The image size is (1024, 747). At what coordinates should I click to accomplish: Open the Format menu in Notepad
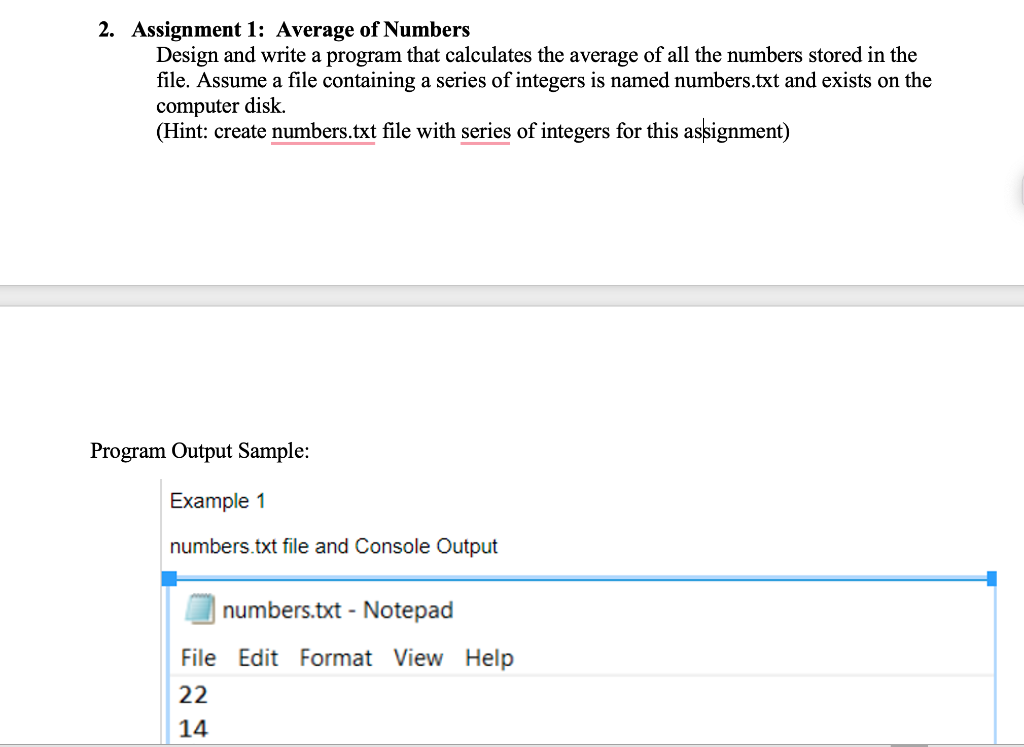click(x=336, y=658)
